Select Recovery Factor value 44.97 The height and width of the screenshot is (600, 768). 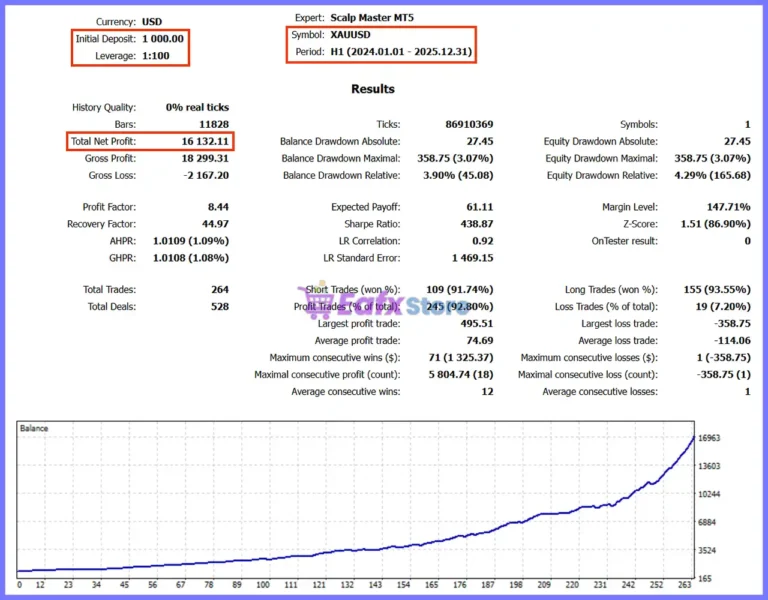click(x=216, y=224)
